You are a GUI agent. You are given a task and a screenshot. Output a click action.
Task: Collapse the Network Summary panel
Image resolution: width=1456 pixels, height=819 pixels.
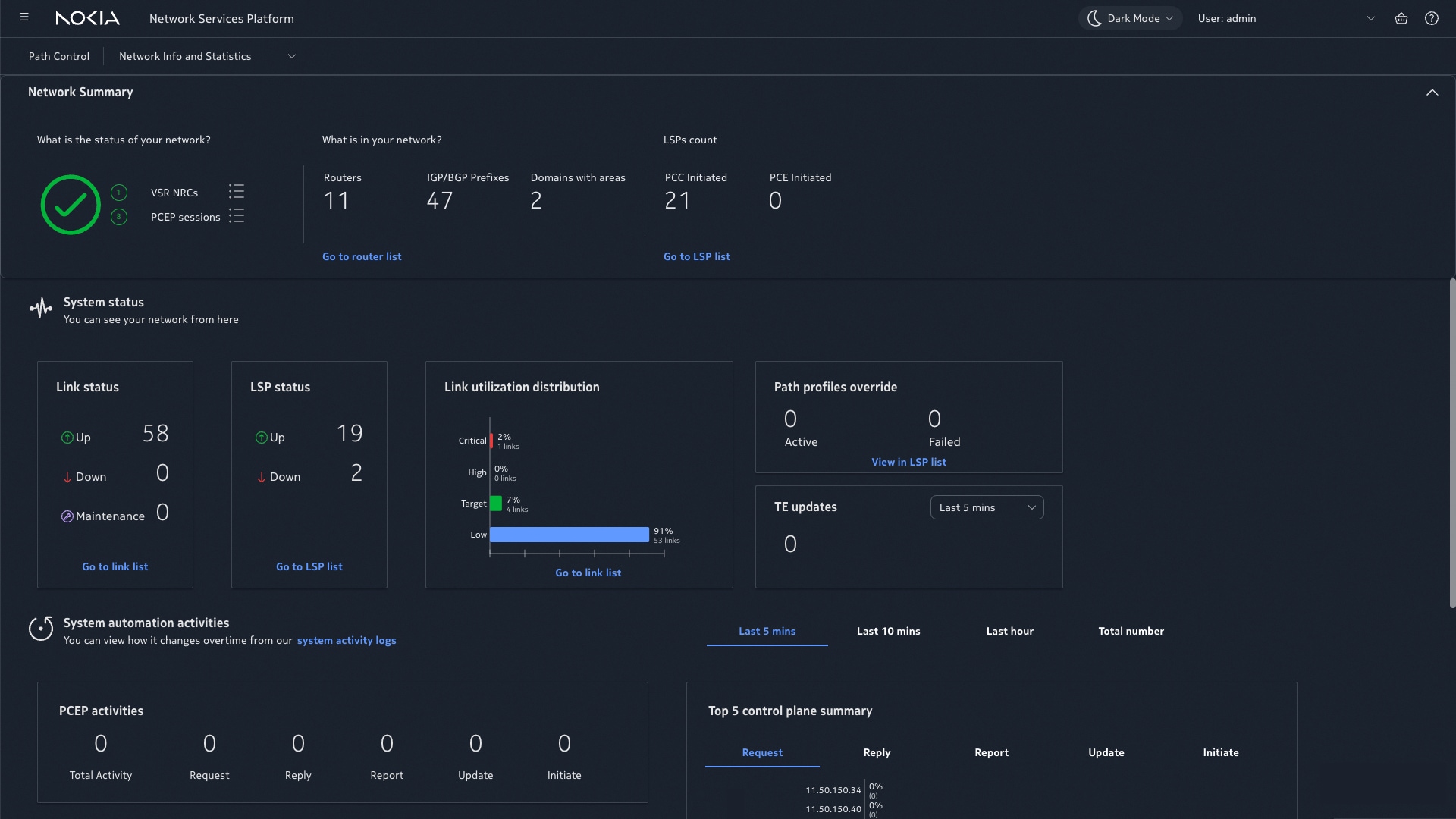point(1432,93)
